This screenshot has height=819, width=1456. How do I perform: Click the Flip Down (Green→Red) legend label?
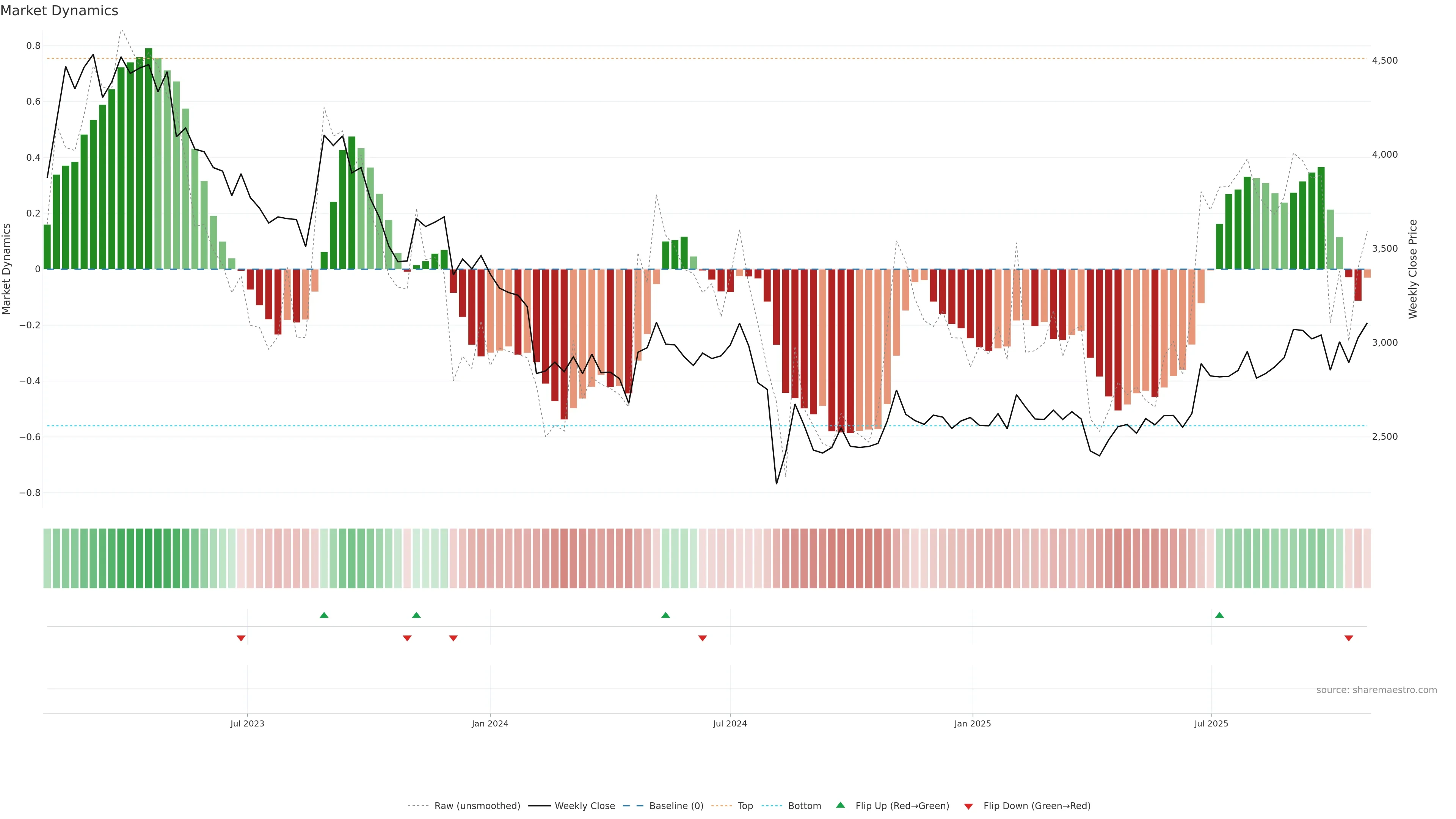(x=1037, y=806)
